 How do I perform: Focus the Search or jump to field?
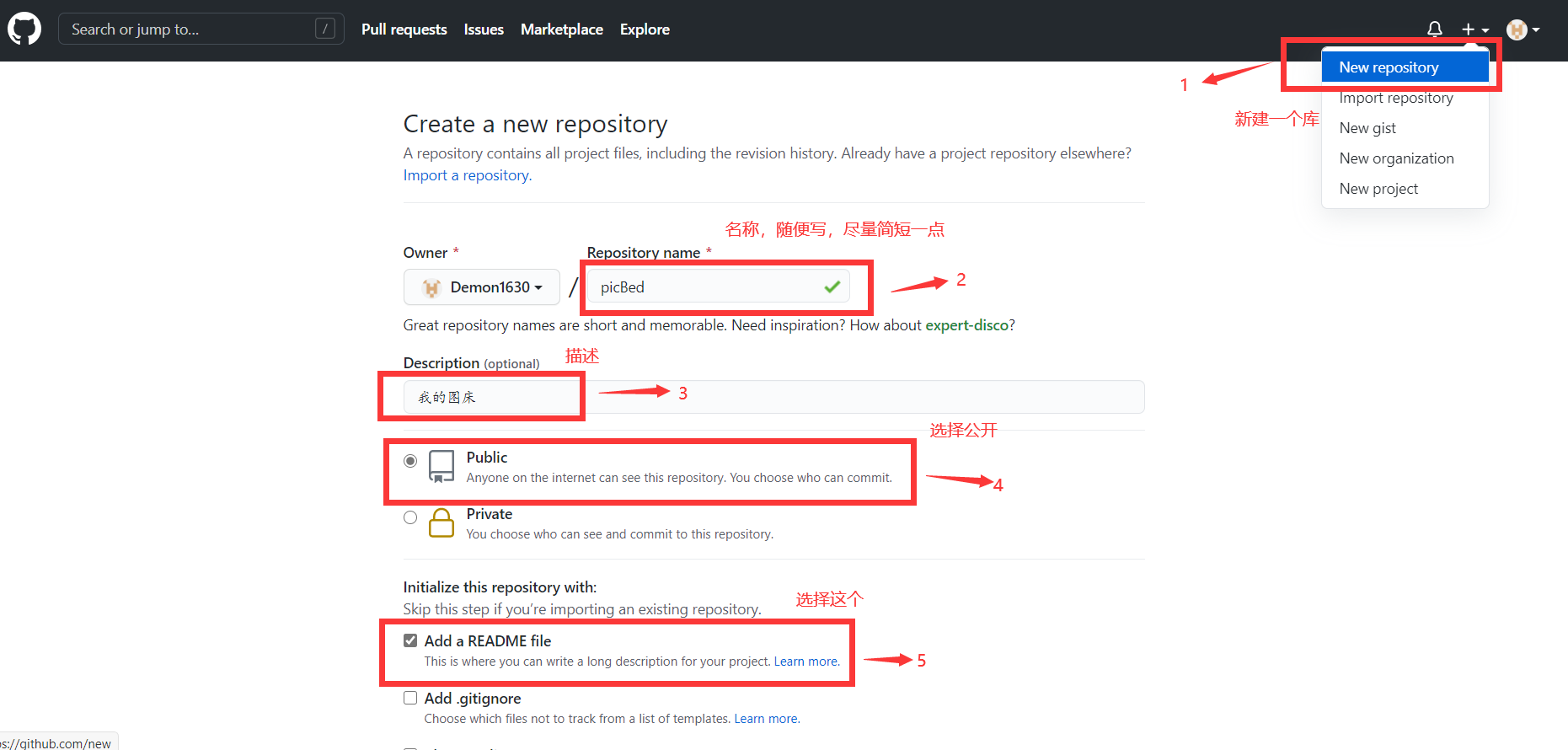[201, 29]
